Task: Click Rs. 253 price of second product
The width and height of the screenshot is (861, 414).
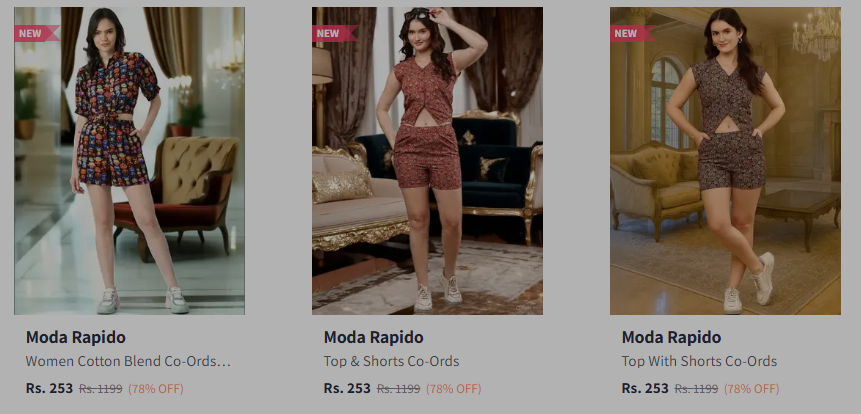Action: tap(347, 388)
